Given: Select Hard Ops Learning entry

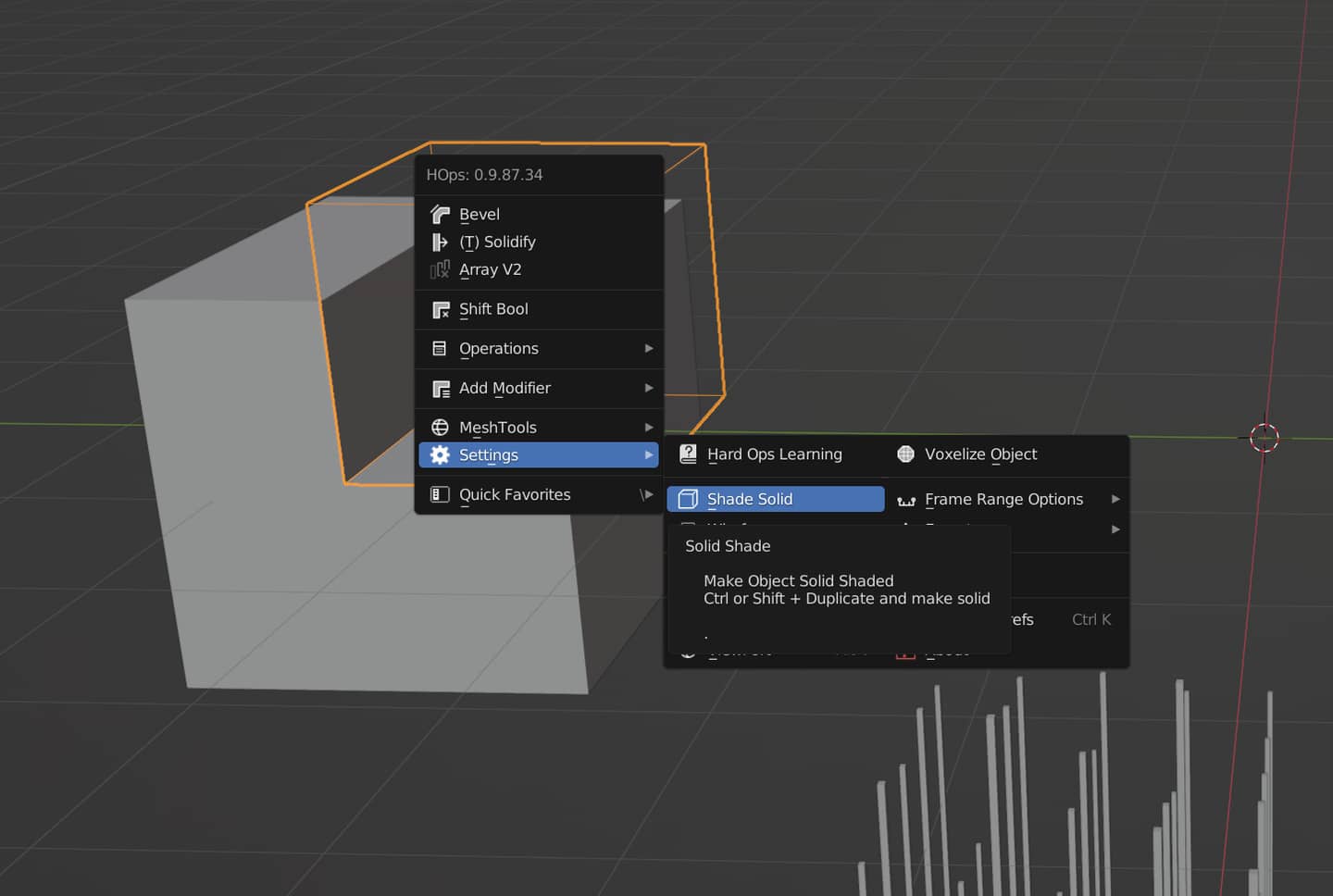Looking at the screenshot, I should tap(776, 454).
